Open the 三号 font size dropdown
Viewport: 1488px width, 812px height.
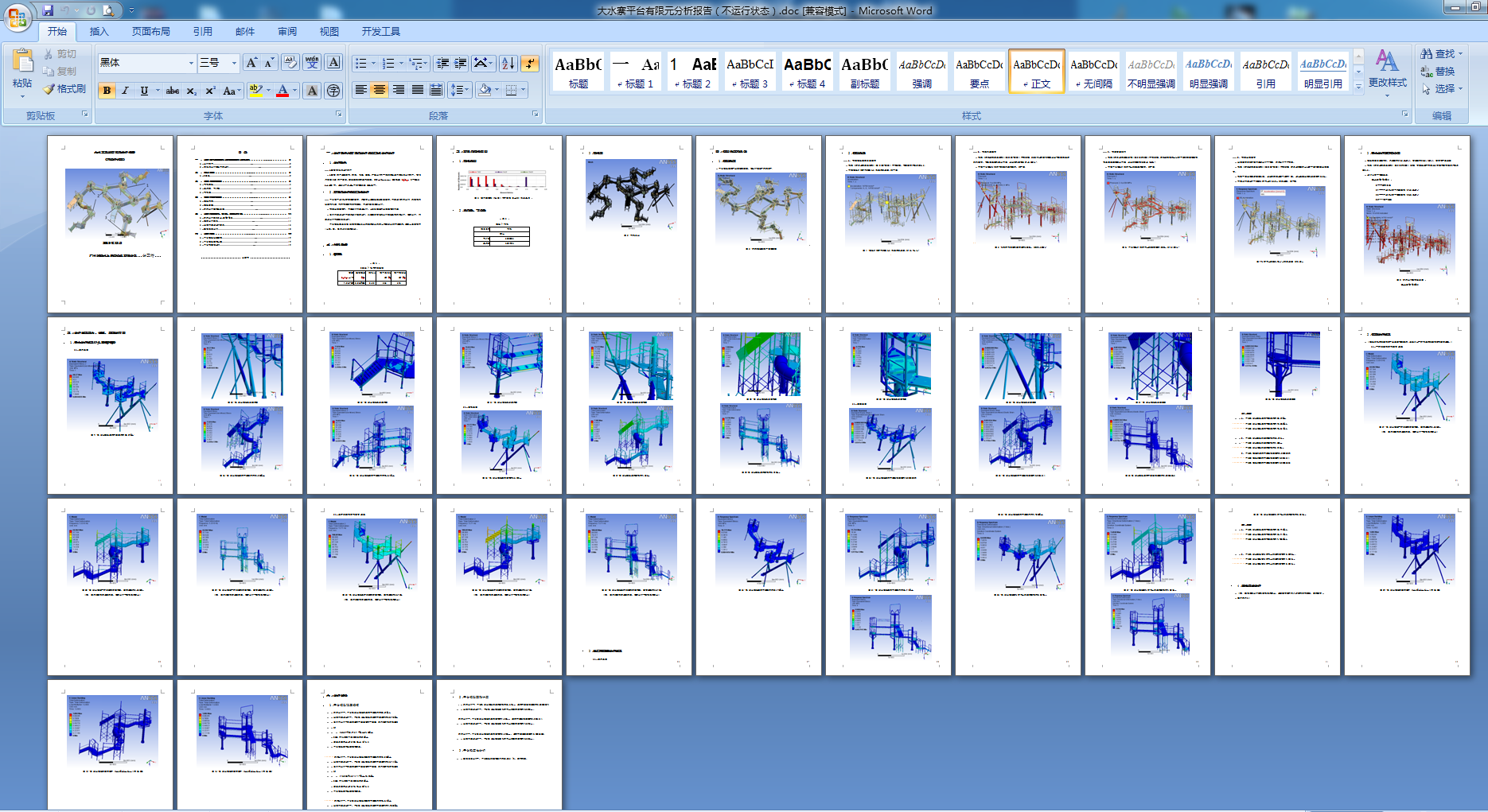234,63
